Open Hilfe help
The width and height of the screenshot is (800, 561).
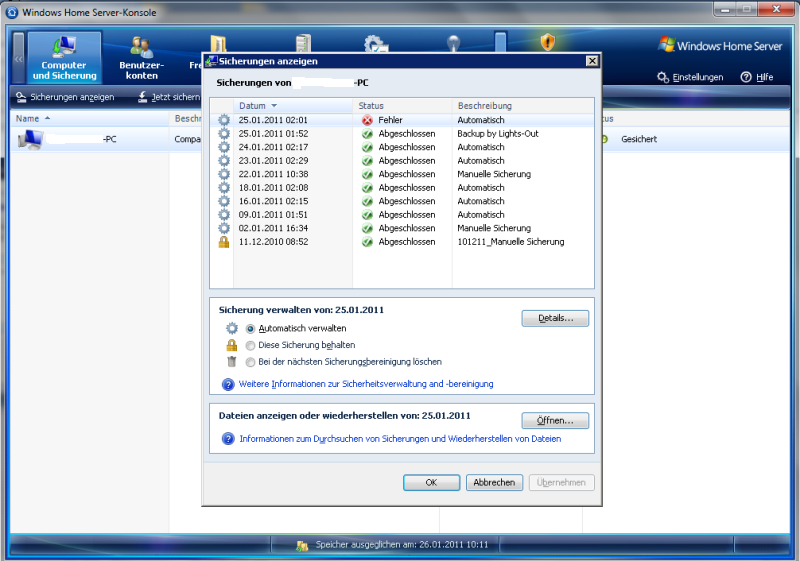coord(757,77)
